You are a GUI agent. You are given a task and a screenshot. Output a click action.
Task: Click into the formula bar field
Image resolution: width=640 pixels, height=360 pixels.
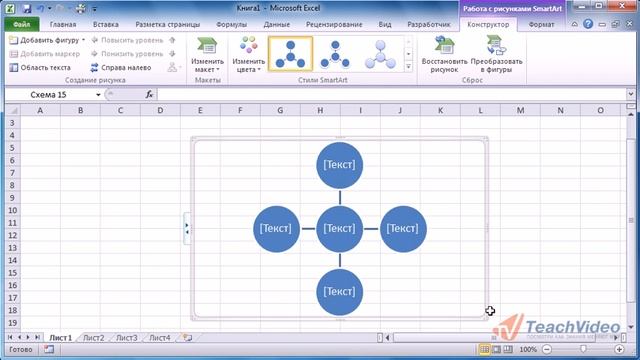(392, 95)
